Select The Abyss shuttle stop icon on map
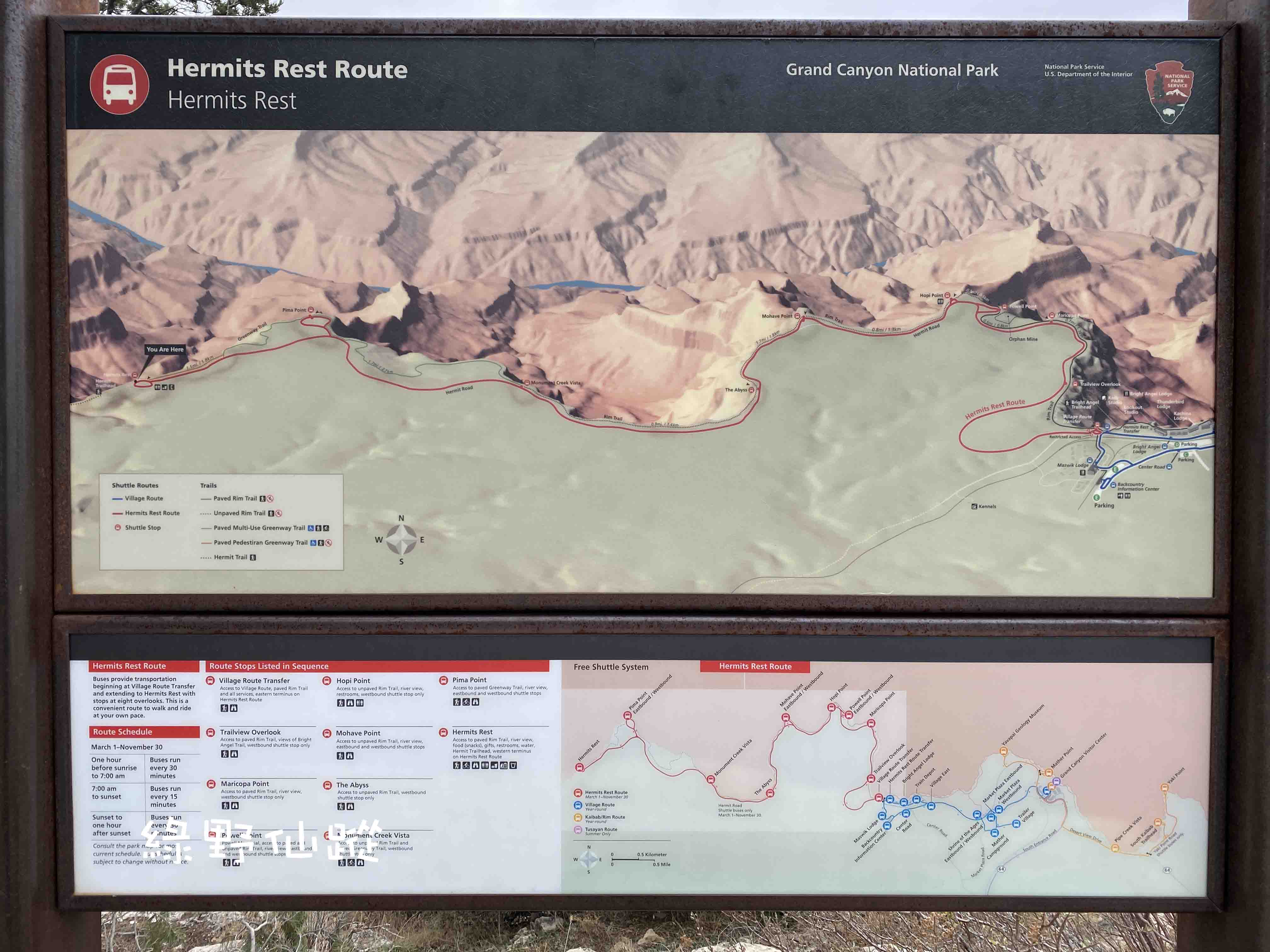The image size is (1270, 952). (751, 390)
